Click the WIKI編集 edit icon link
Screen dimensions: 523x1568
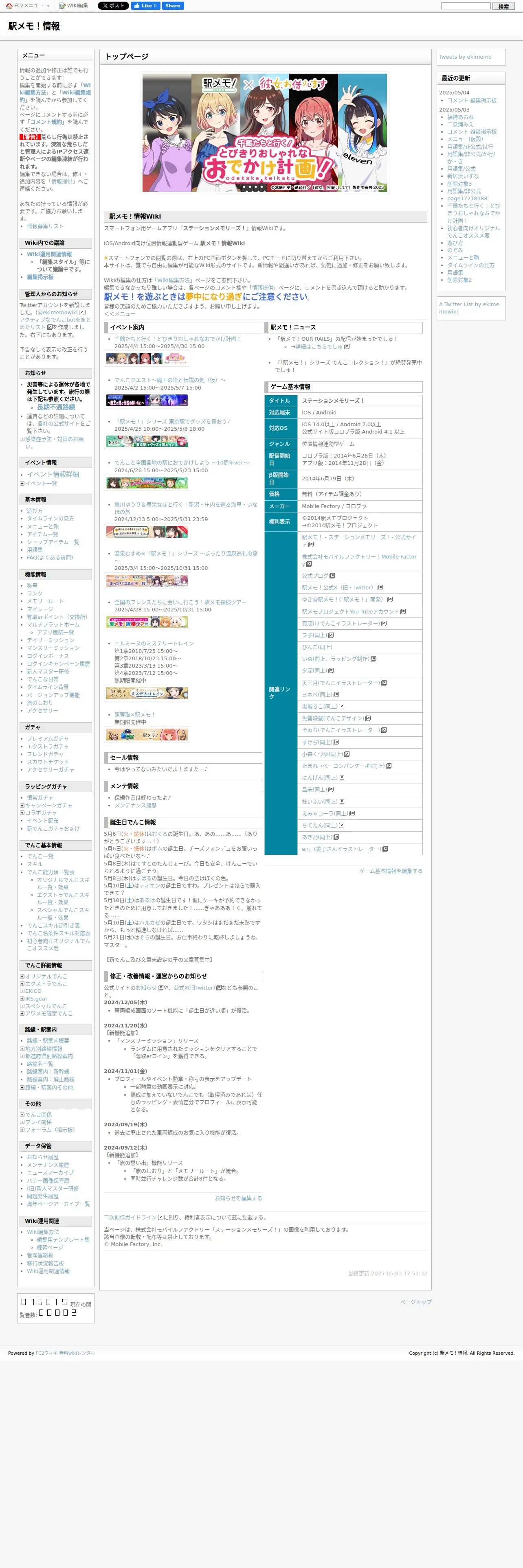[73, 5]
